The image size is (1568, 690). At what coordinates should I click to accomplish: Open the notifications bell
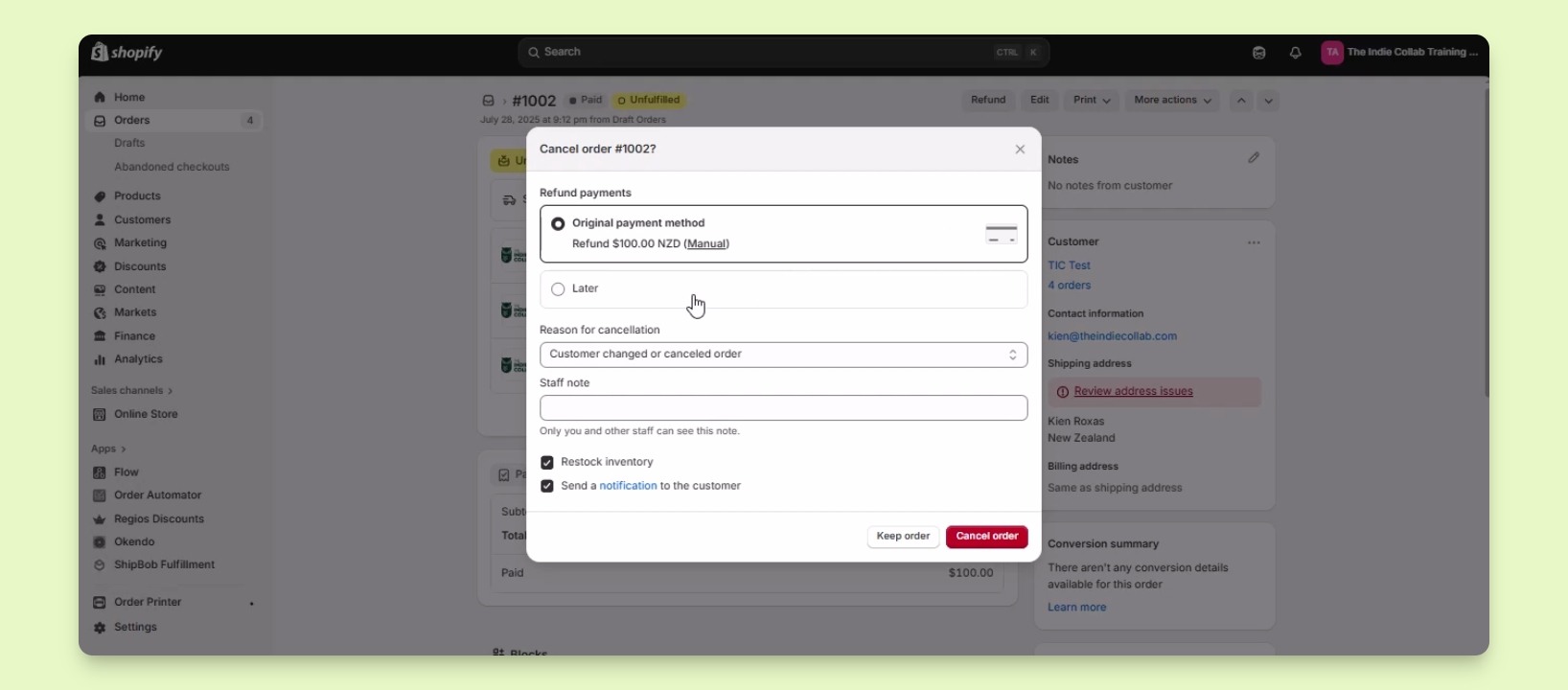click(1296, 53)
